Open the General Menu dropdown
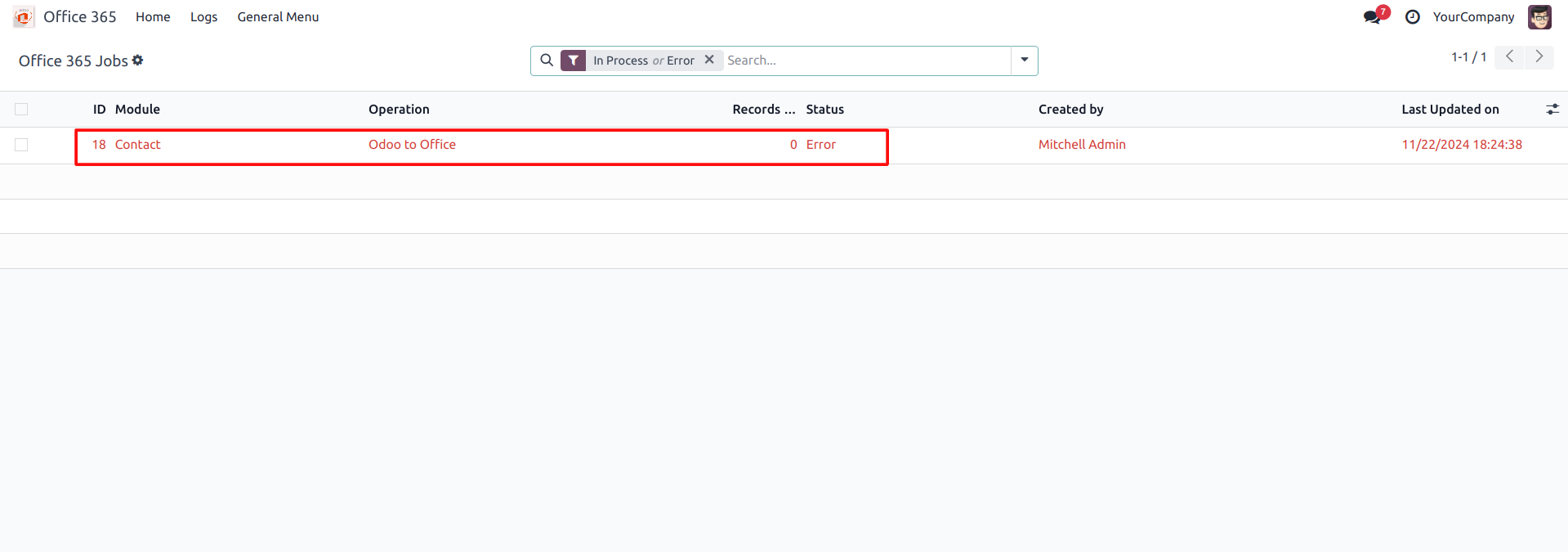1568x552 pixels. [x=278, y=17]
